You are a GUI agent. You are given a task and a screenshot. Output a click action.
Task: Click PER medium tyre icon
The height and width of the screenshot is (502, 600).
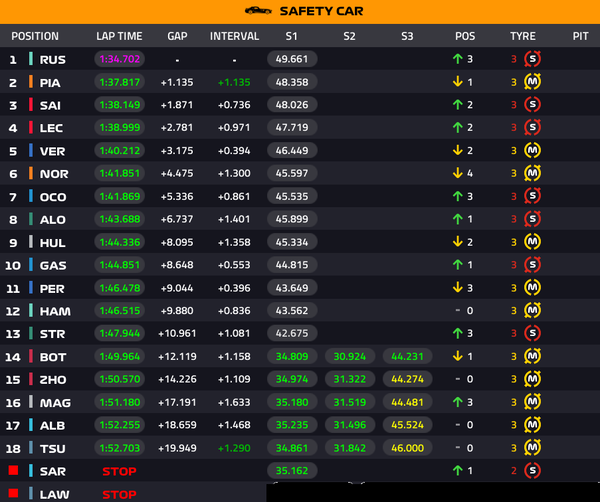pyautogui.click(x=532, y=287)
